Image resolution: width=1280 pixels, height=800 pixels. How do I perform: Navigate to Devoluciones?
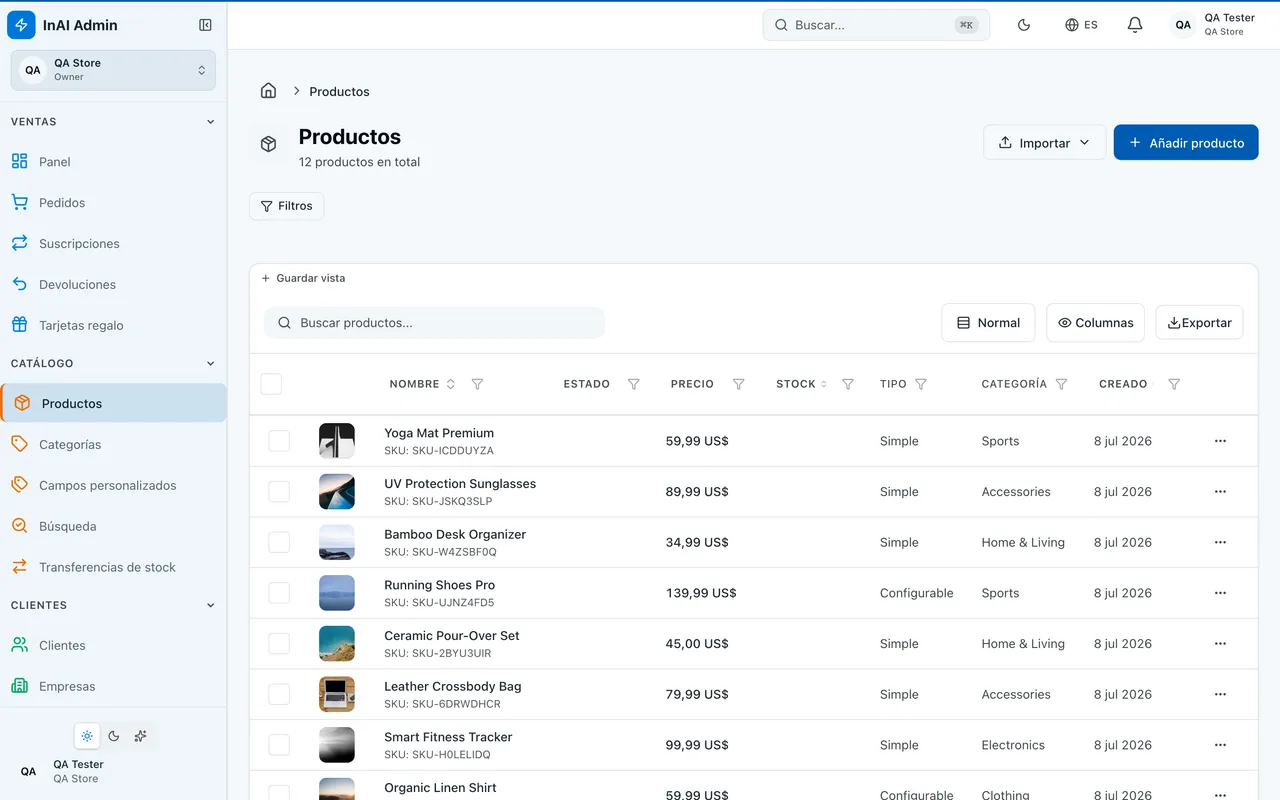(x=113, y=285)
